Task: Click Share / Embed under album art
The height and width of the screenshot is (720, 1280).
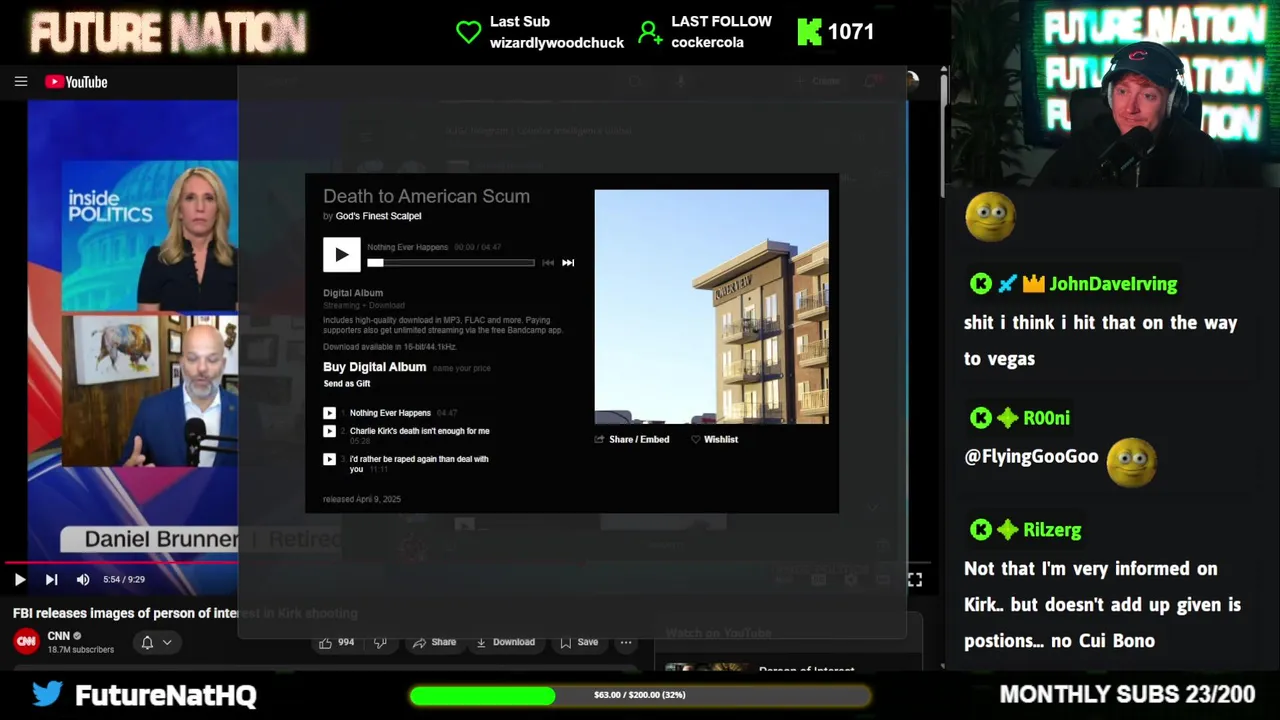Action: pos(632,439)
